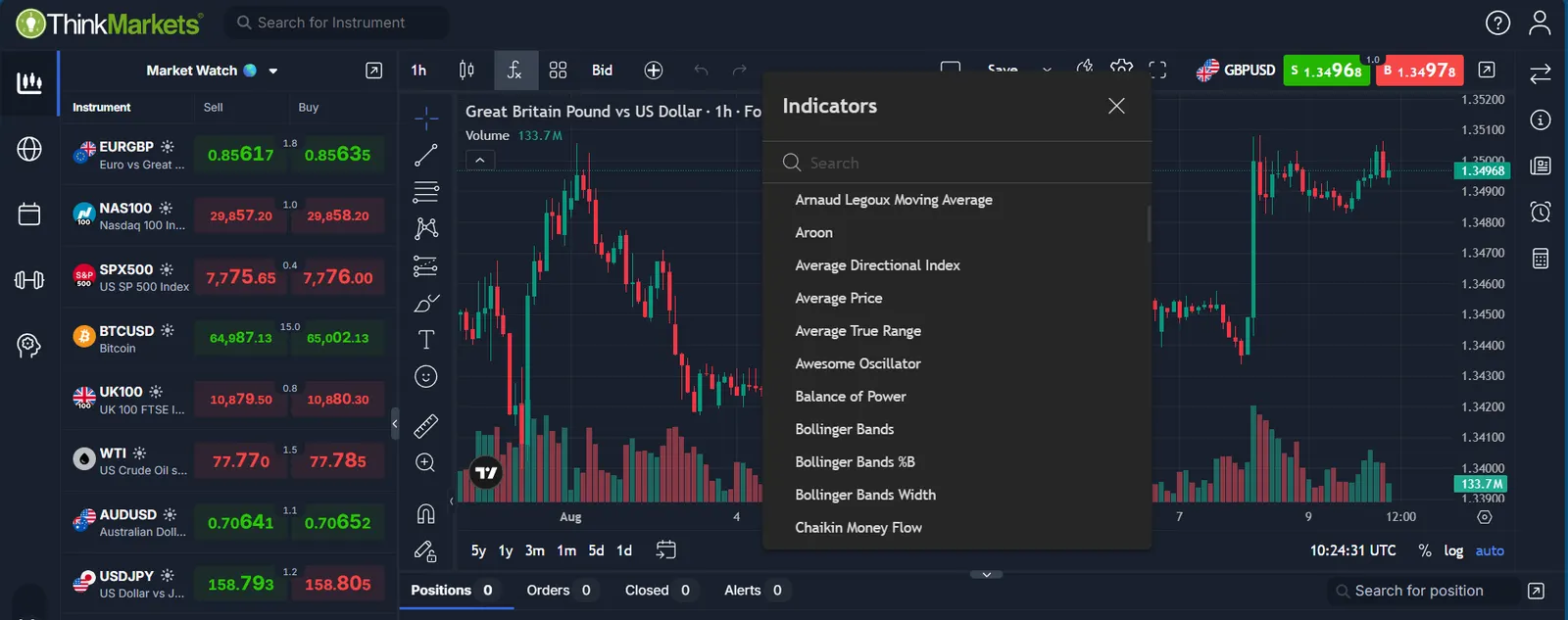This screenshot has width=1568, height=620.
Task: Open the Fibonacci retracement tool
Action: click(x=425, y=191)
